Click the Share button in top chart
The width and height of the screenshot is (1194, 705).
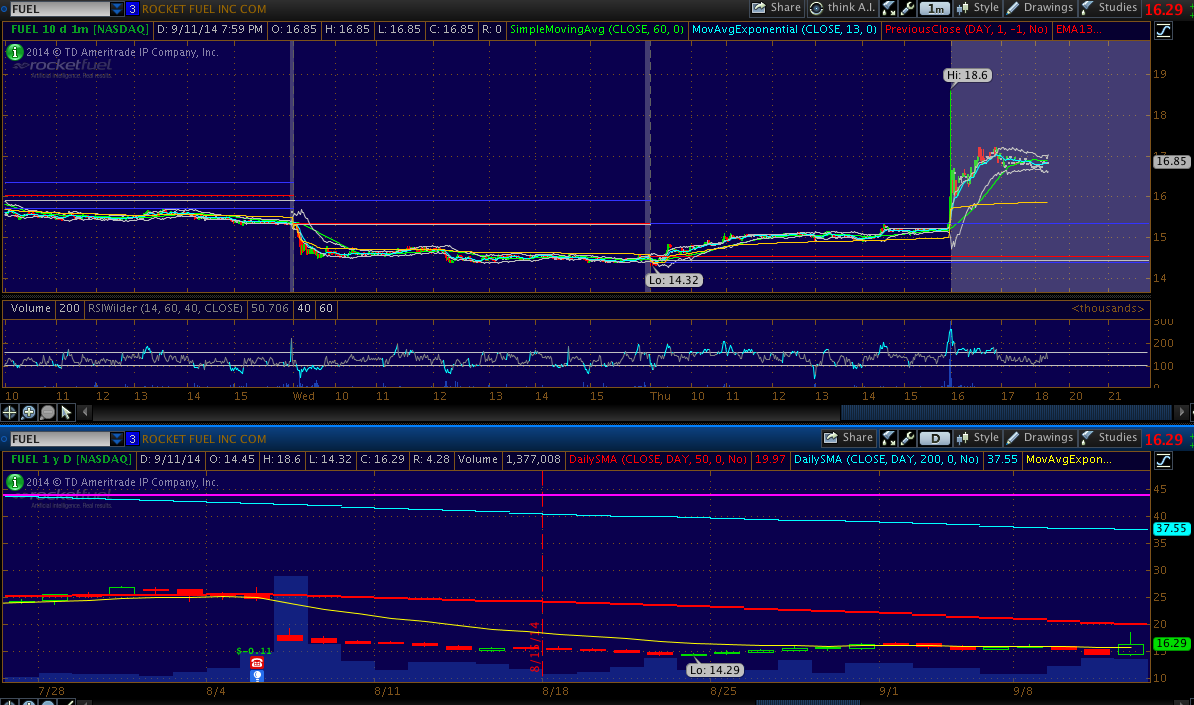(776, 8)
